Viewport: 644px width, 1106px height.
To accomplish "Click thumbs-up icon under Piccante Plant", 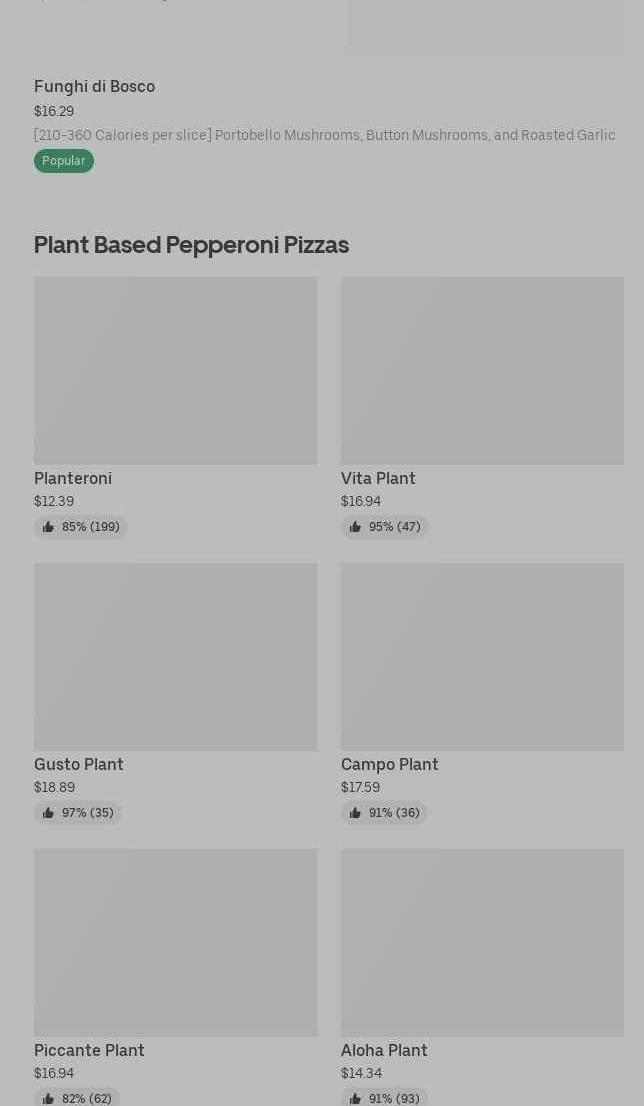I will click(48, 1099).
